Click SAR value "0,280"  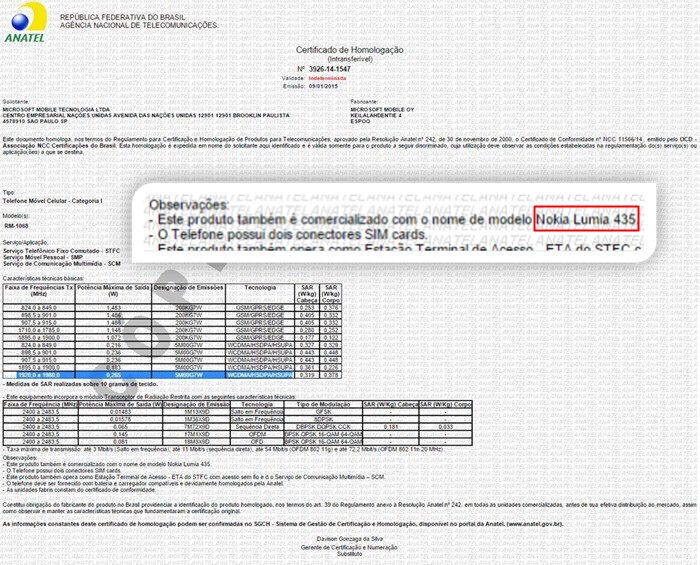pyautogui.click(x=307, y=330)
